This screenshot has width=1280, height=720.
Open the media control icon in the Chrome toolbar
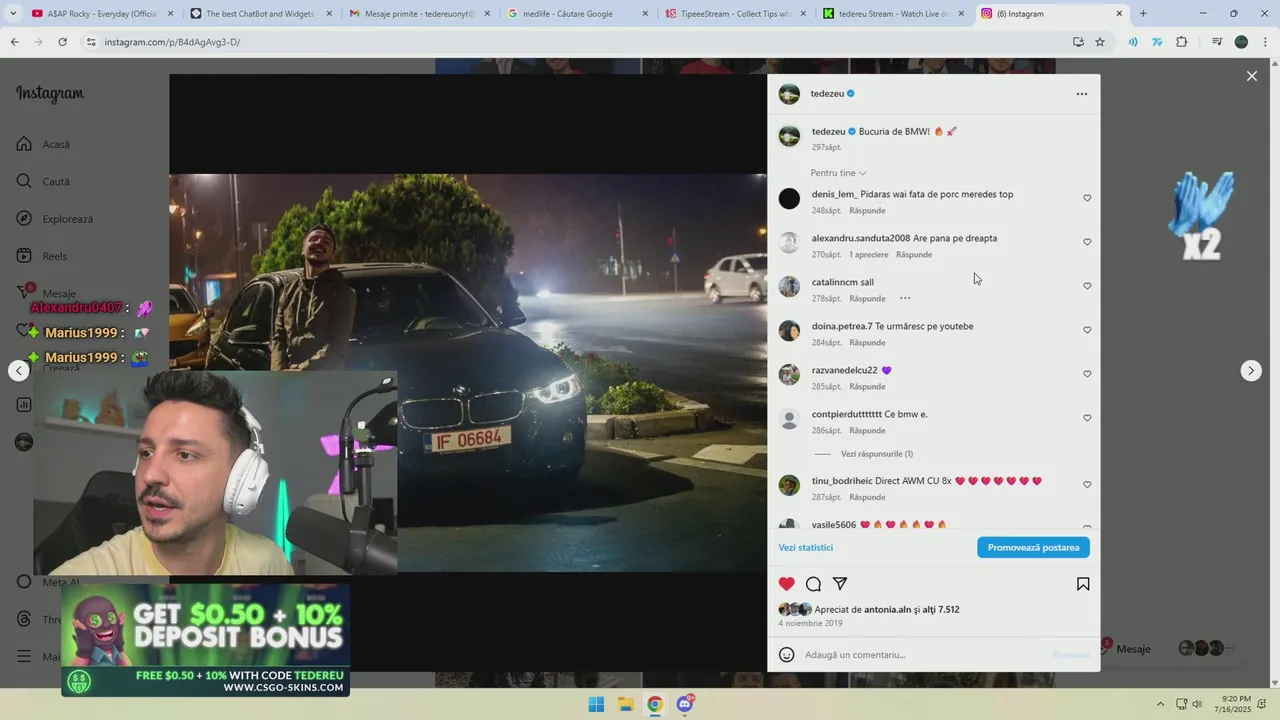(x=1217, y=42)
